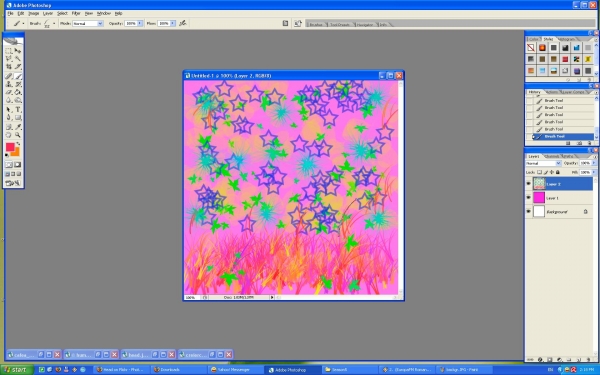The width and height of the screenshot is (600, 375).
Task: Select the Rectangular Marquee tool
Action: [9, 51]
